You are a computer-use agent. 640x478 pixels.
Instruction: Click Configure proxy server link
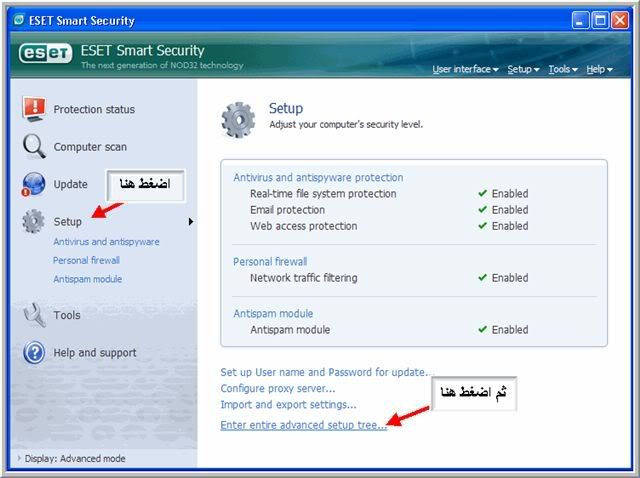coord(278,389)
